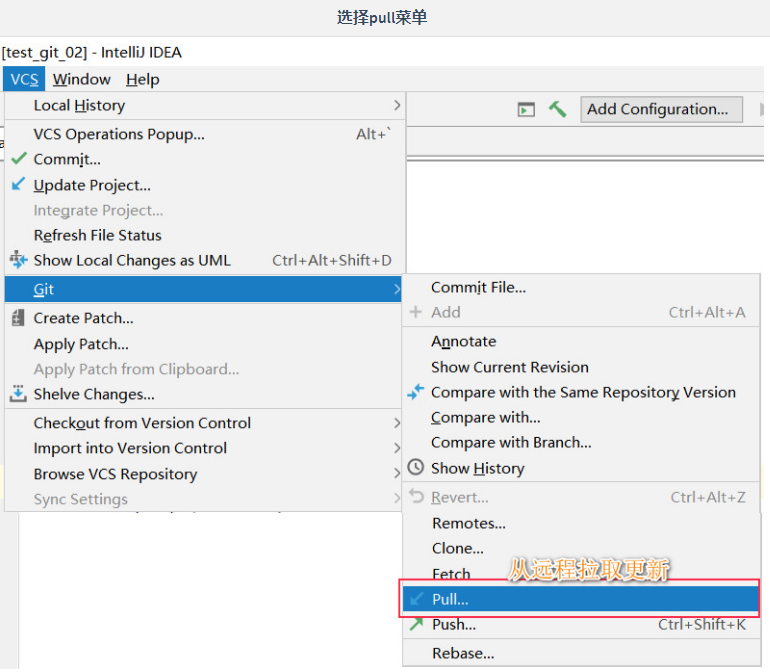Expand Browse VCS Repository submenu arrow
The width and height of the screenshot is (770, 672).
point(397,473)
